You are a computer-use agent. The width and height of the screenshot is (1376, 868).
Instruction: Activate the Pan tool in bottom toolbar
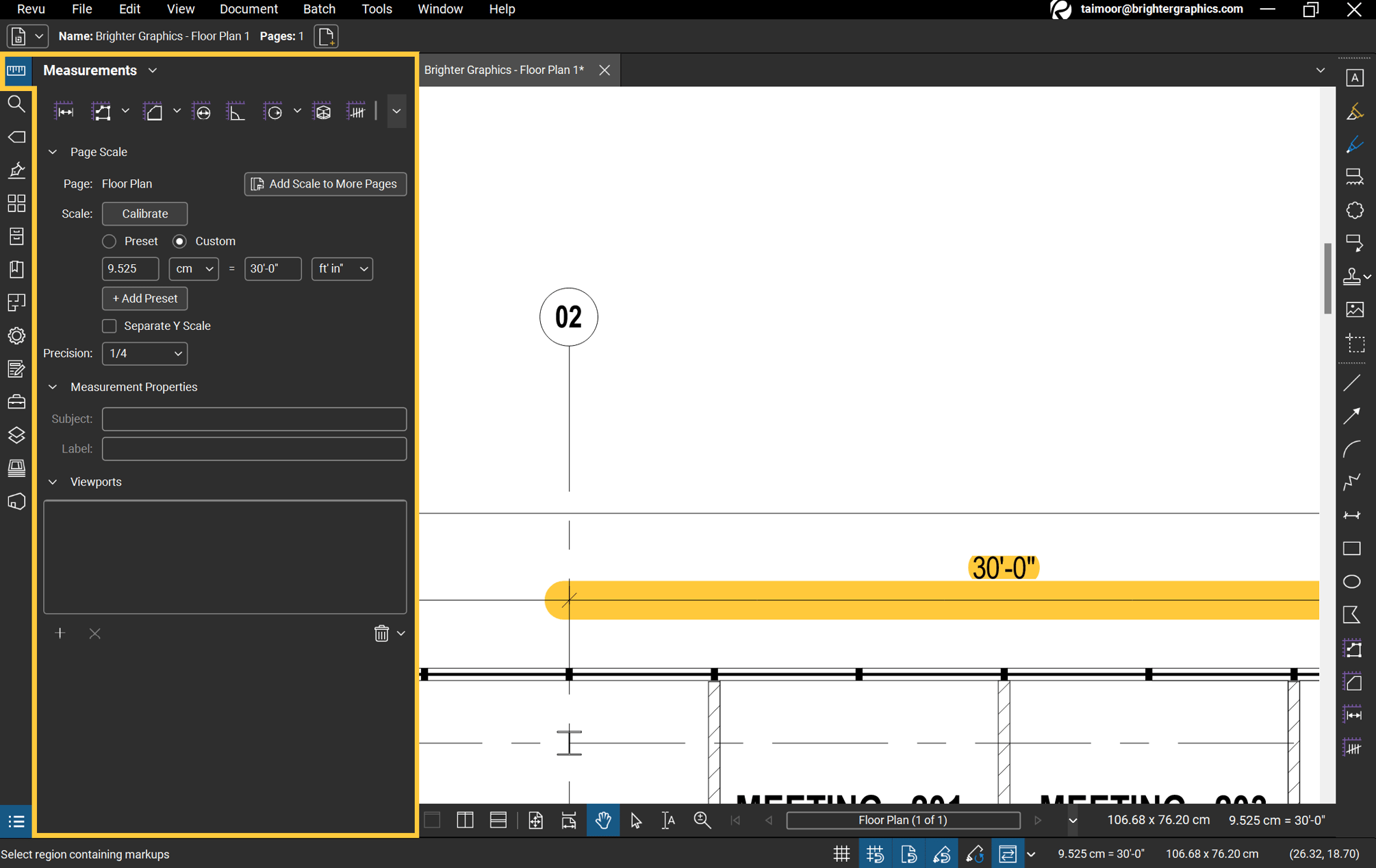(603, 820)
